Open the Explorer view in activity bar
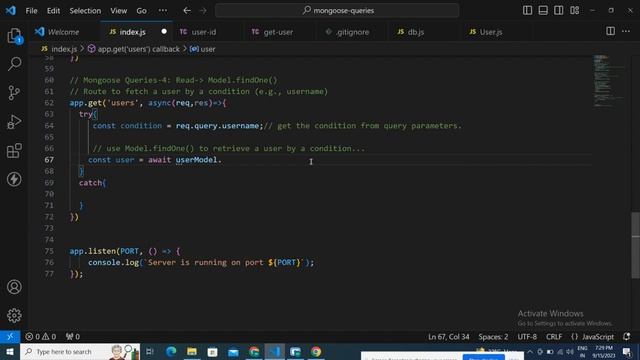 [14, 36]
